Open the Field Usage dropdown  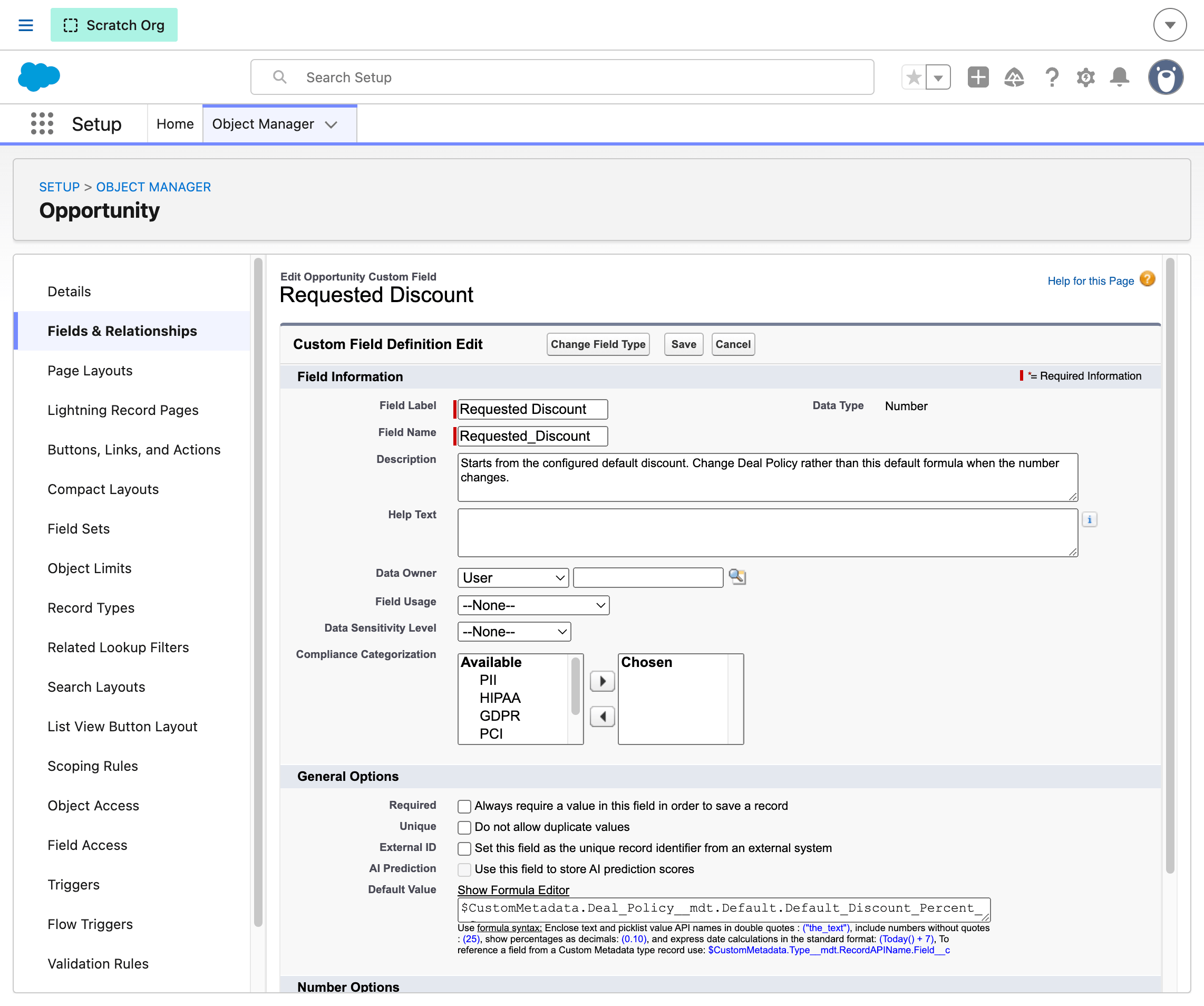[533, 605]
